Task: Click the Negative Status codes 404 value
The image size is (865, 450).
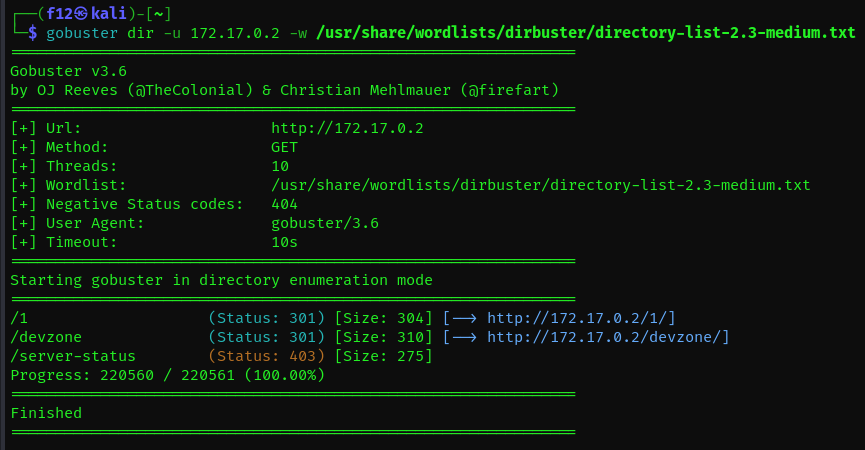Action: [284, 204]
